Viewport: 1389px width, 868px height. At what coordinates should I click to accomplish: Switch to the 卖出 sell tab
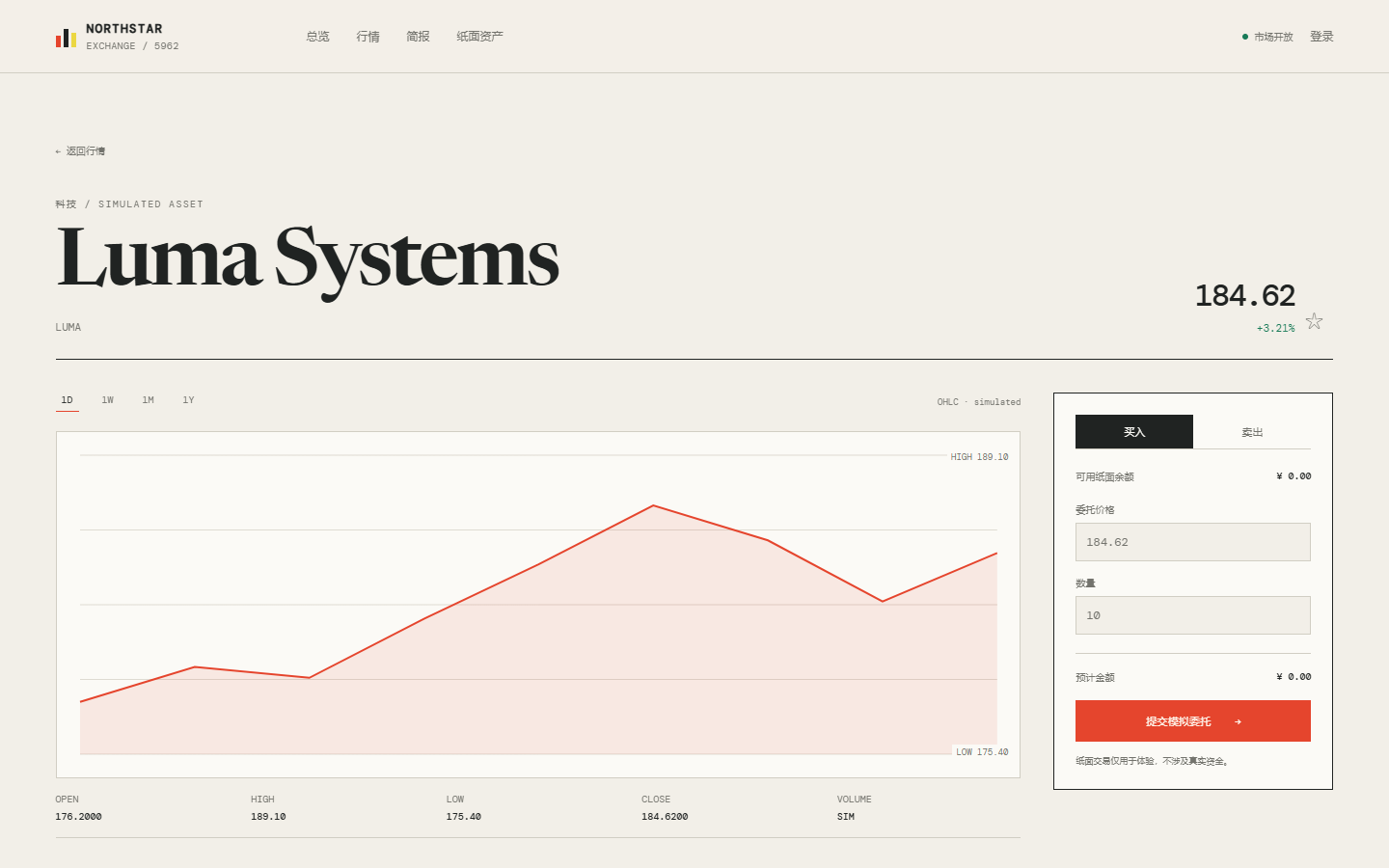tap(1252, 432)
